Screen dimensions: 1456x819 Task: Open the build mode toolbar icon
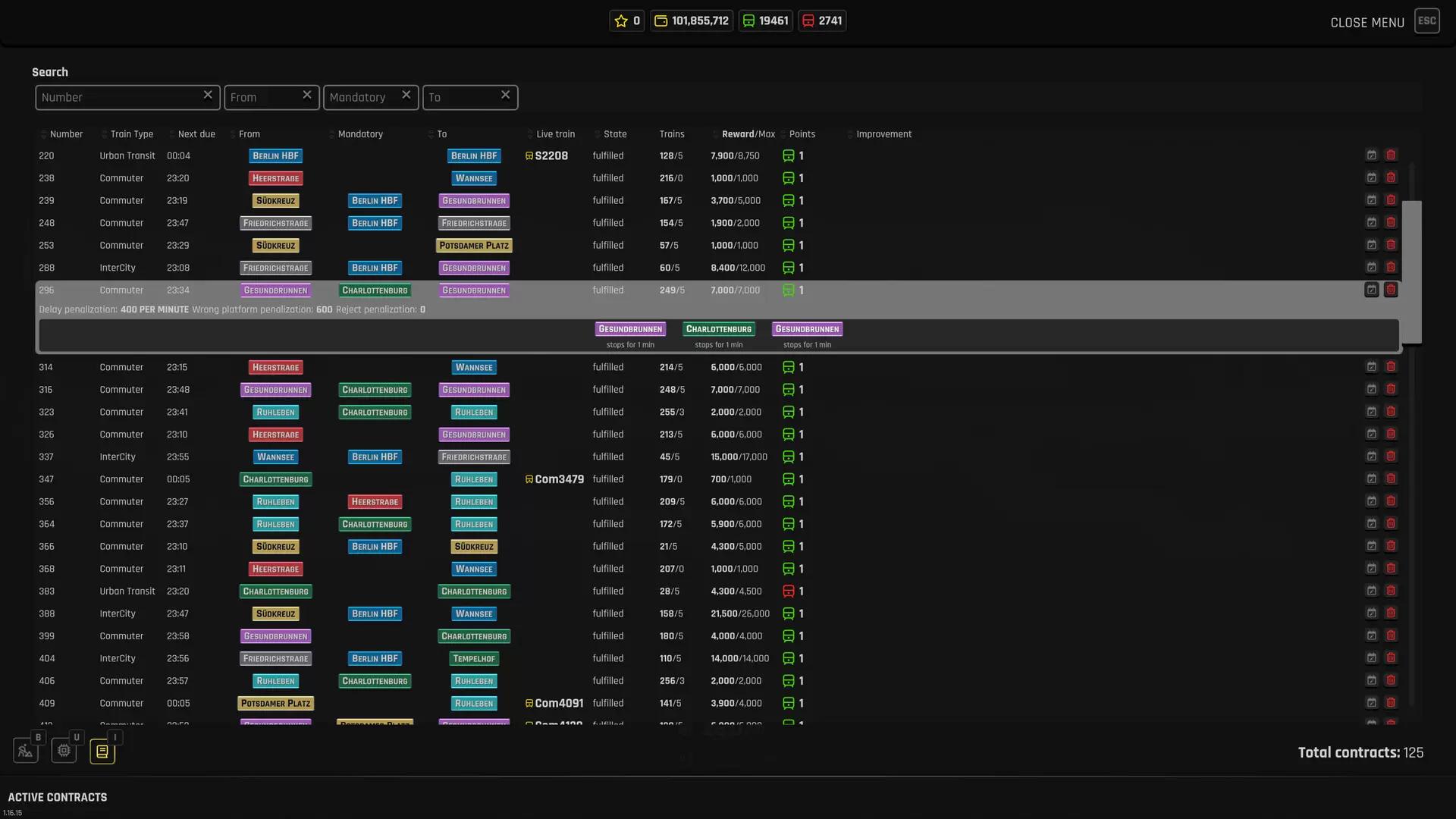[26, 751]
